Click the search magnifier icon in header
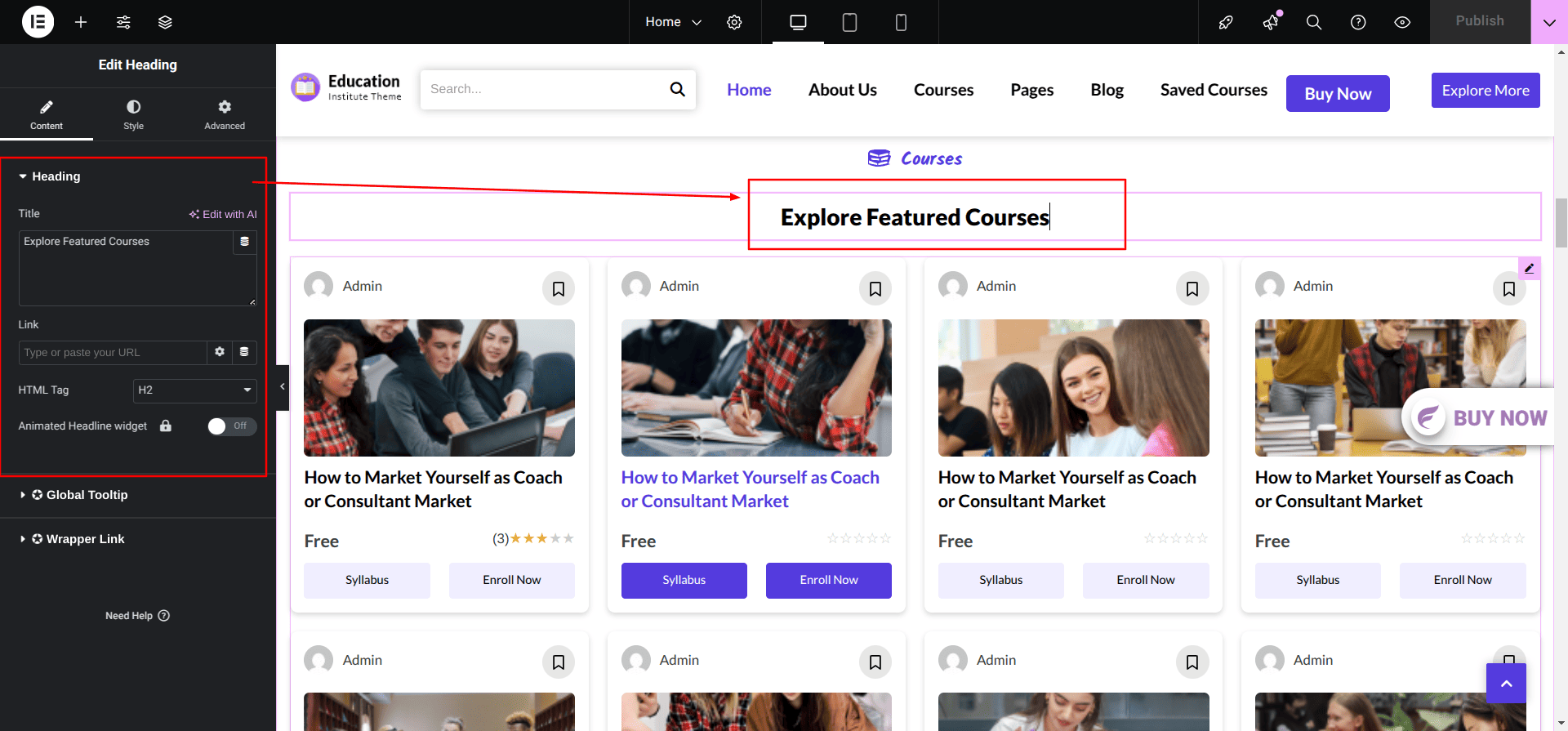Viewport: 1568px width, 731px height. tap(678, 89)
